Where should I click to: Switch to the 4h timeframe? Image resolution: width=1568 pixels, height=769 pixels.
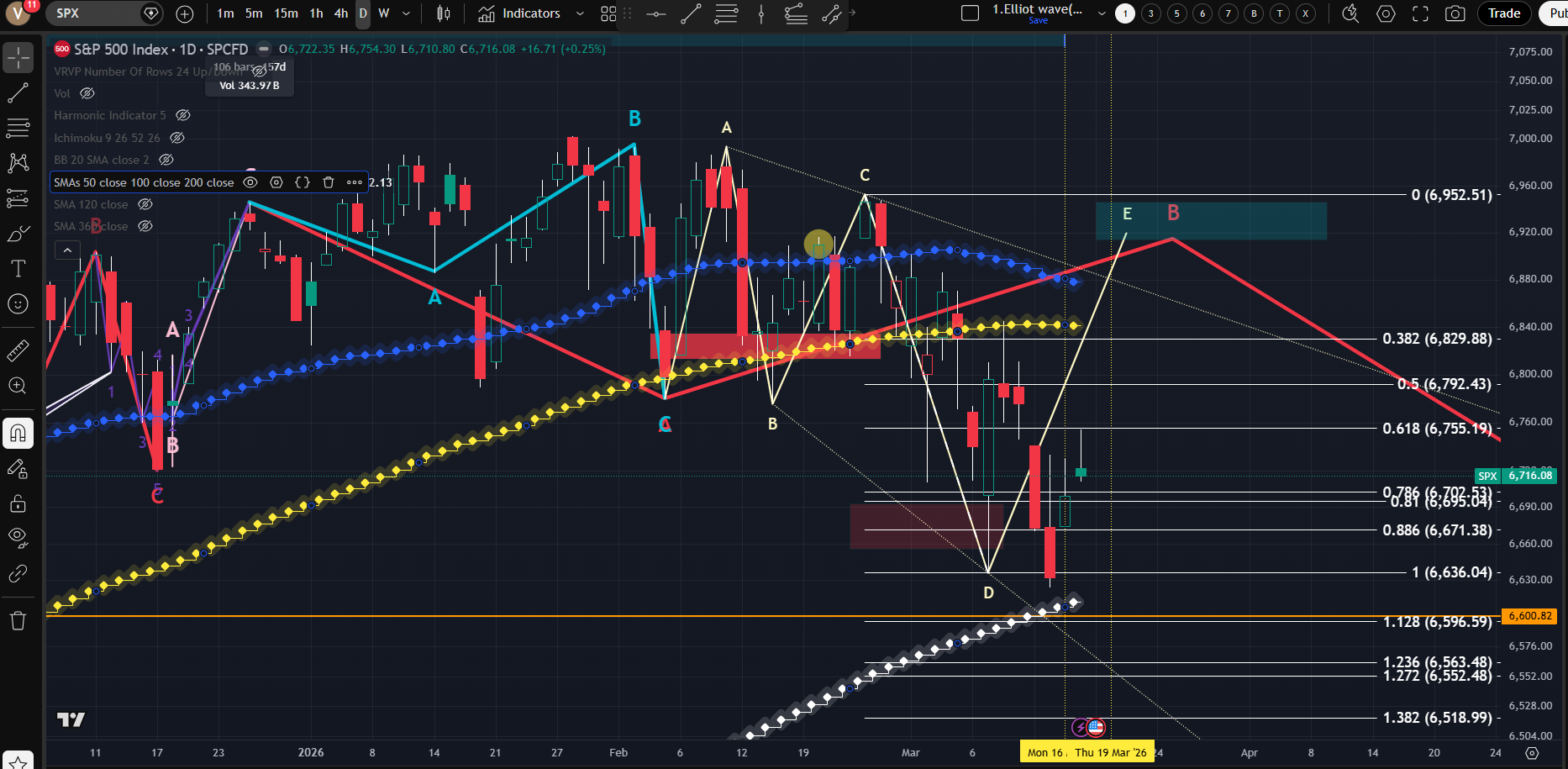click(340, 13)
